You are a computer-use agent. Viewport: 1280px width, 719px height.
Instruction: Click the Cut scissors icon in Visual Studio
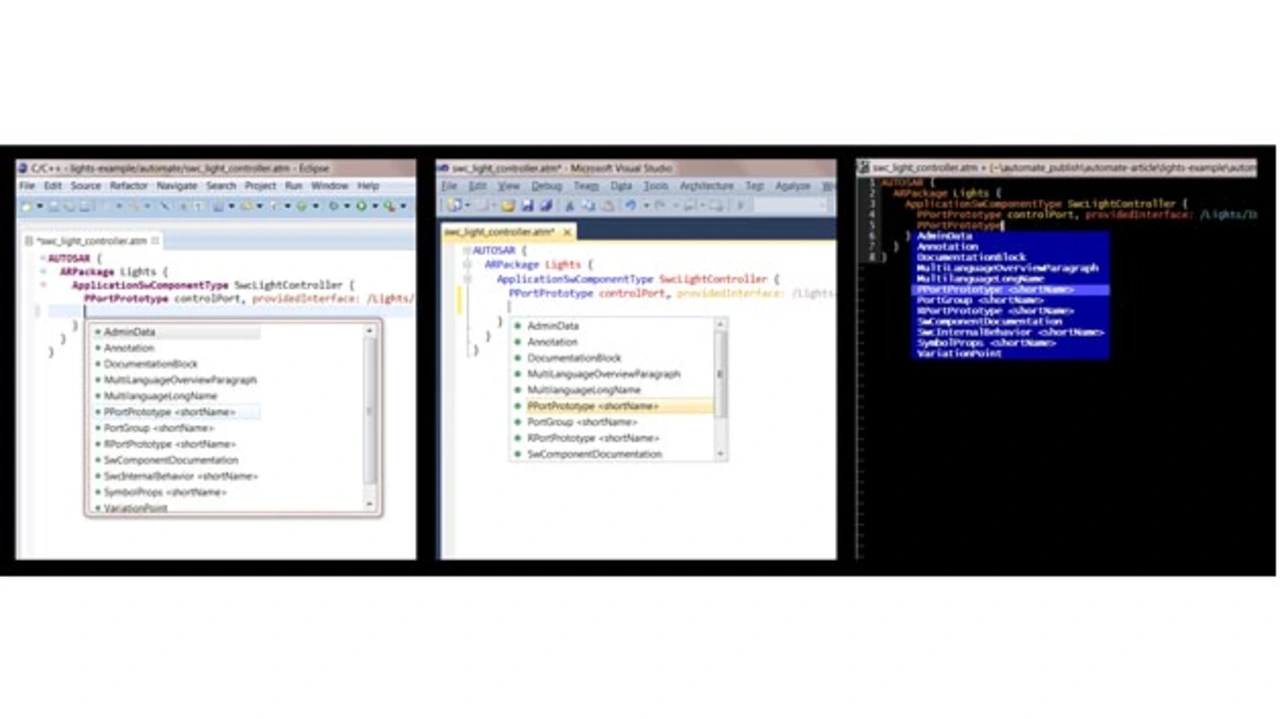570,206
